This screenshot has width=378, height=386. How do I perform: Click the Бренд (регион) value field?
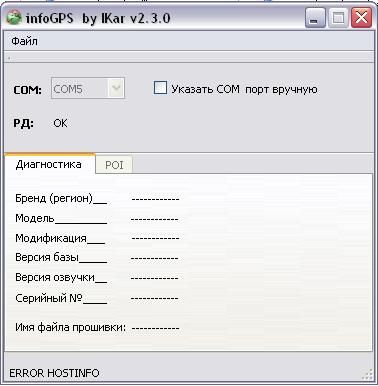(155, 199)
